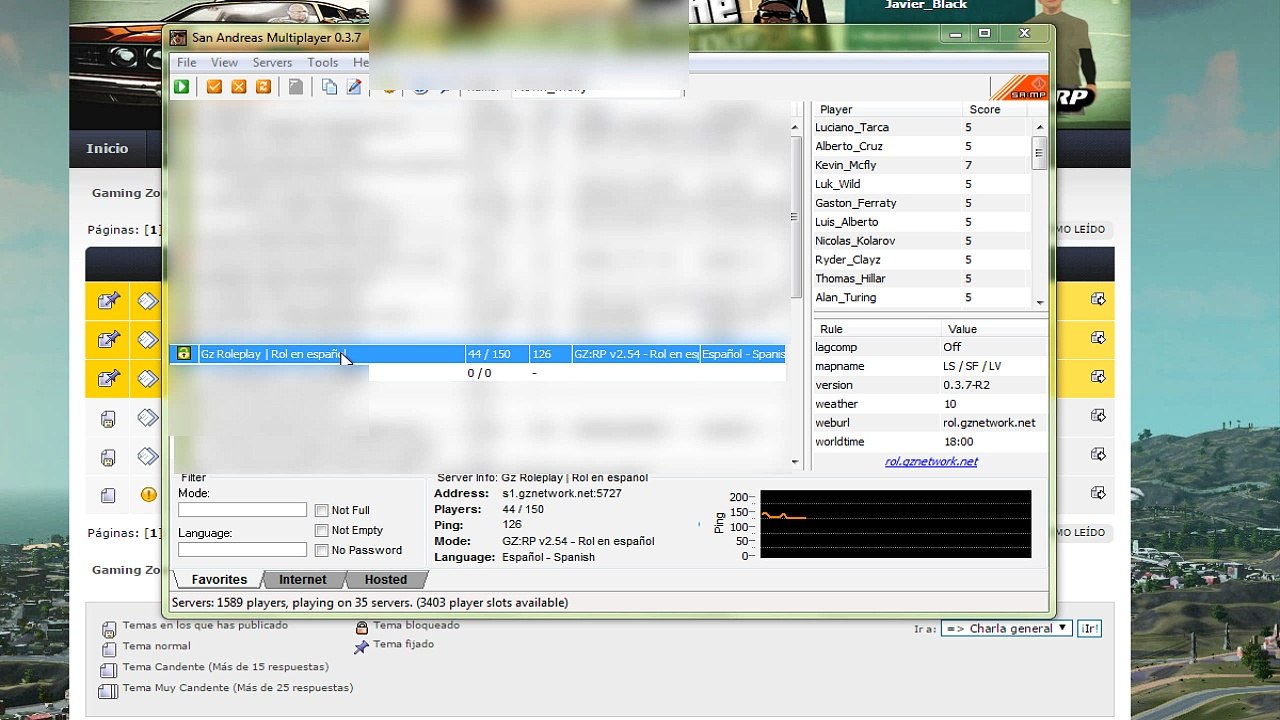
Task: Click the player list scrollbar thumb
Action: click(x=1040, y=153)
